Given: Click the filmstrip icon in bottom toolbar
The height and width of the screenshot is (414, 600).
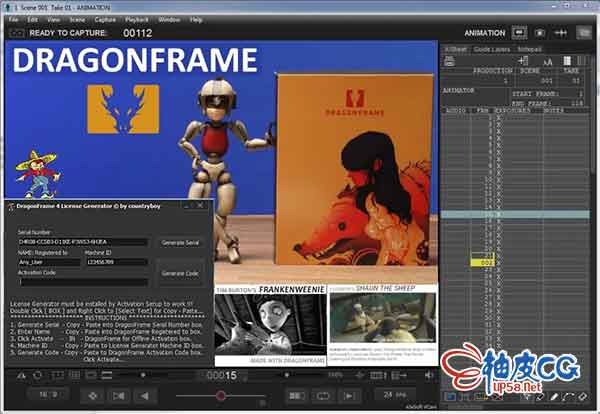Looking at the screenshot, I should (x=378, y=375).
